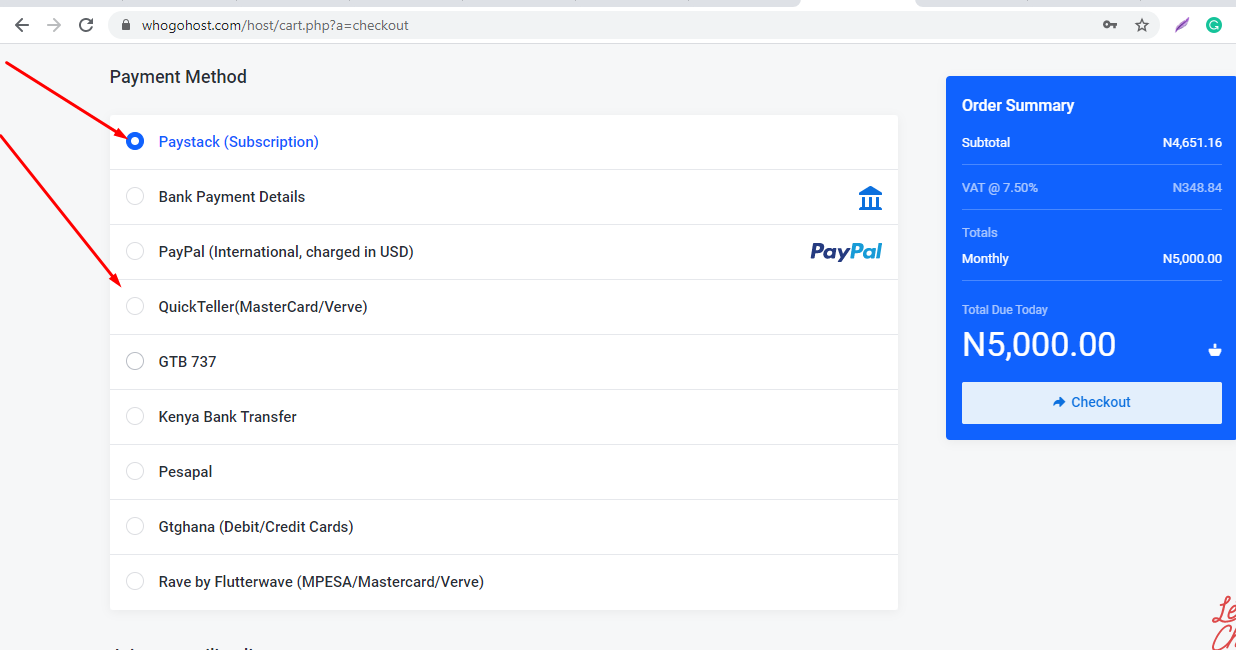
Task: Choose Rave by Flutterwave radio button
Action: click(x=135, y=582)
